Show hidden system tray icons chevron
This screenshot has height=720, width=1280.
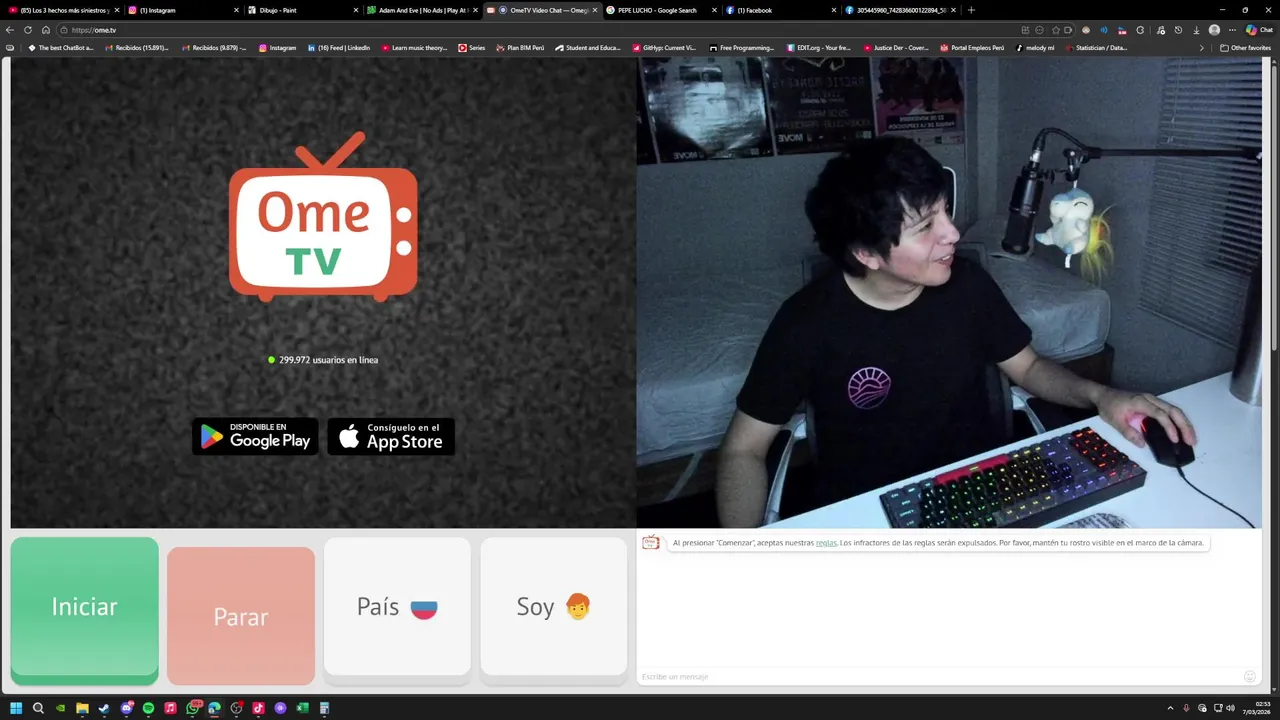[1170, 708]
